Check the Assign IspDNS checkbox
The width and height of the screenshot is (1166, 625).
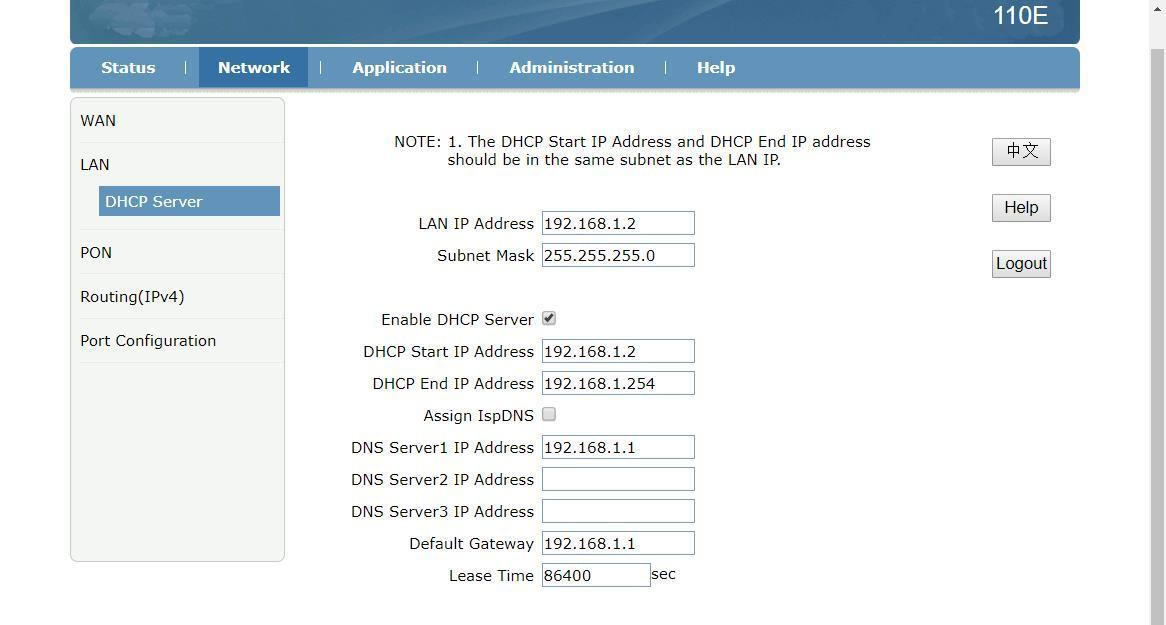[549, 414]
